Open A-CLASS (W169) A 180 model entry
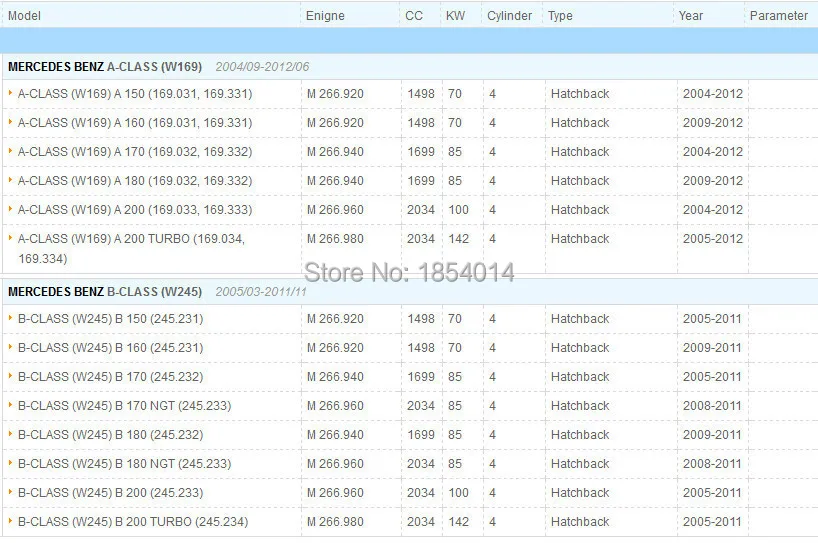 click(135, 180)
